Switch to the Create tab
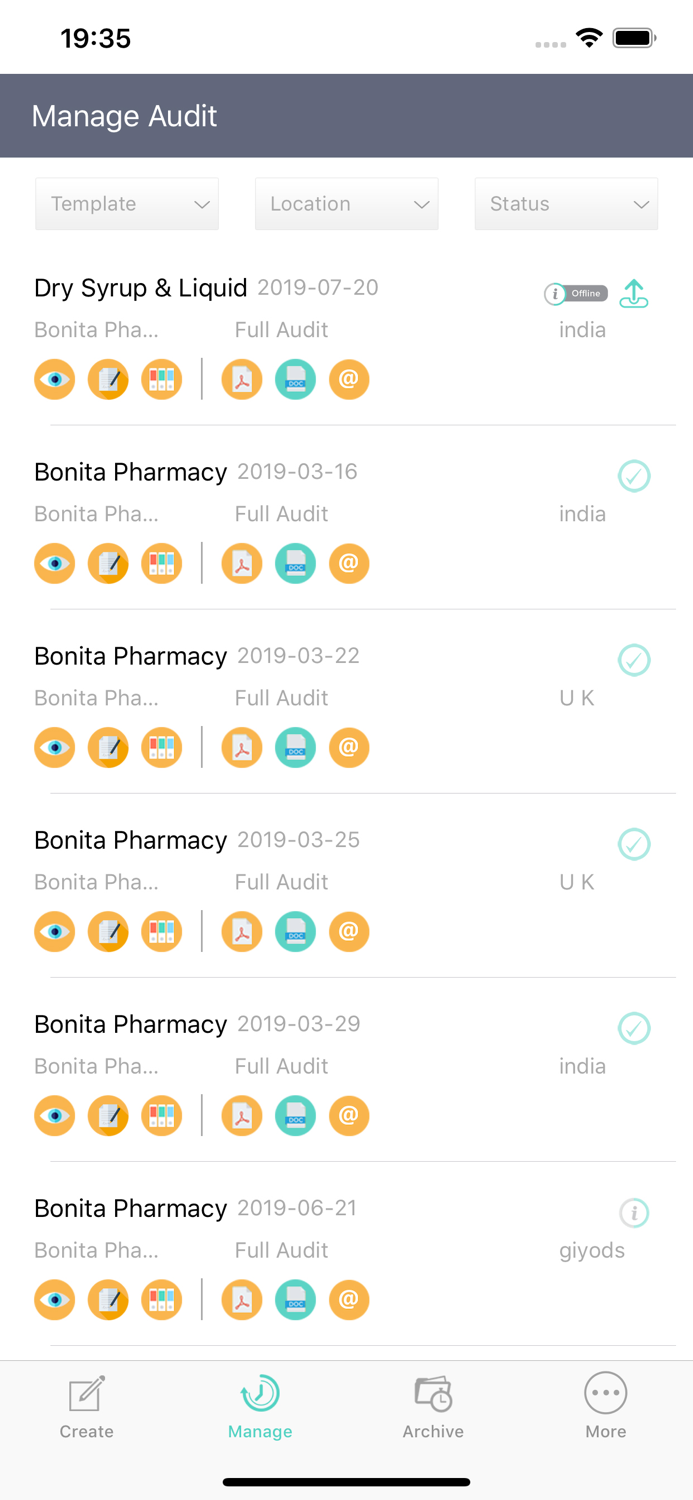 pos(87,1406)
